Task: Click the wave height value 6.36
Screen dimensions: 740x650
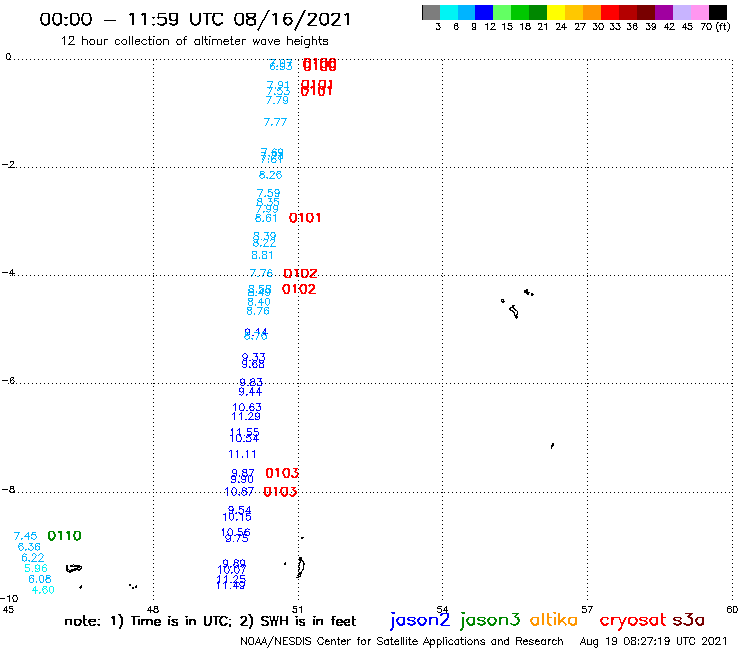Action: (29, 547)
